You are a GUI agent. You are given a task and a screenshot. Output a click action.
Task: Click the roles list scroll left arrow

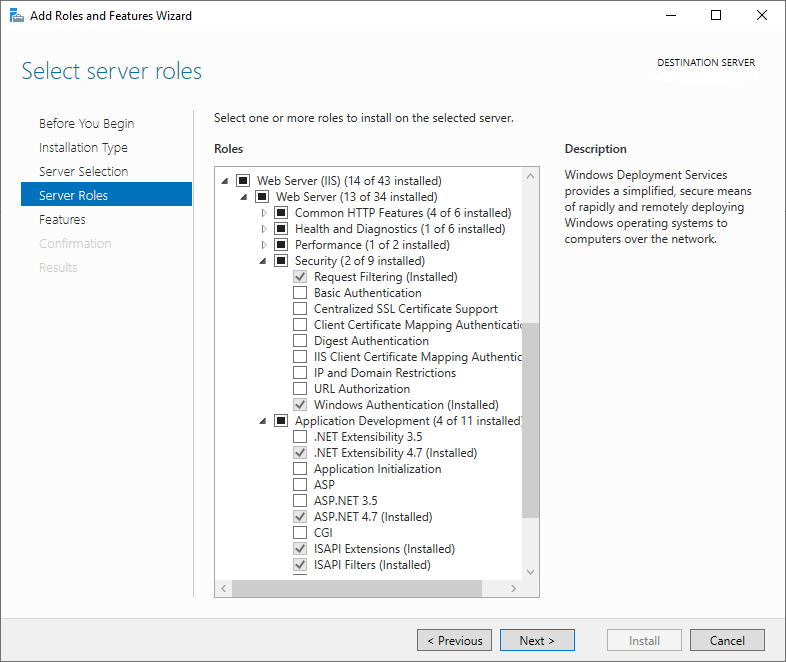pyautogui.click(x=224, y=588)
